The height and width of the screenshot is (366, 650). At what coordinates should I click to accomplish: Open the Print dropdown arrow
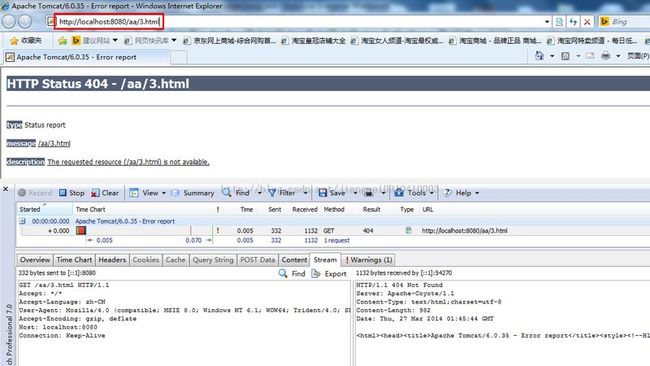618,56
